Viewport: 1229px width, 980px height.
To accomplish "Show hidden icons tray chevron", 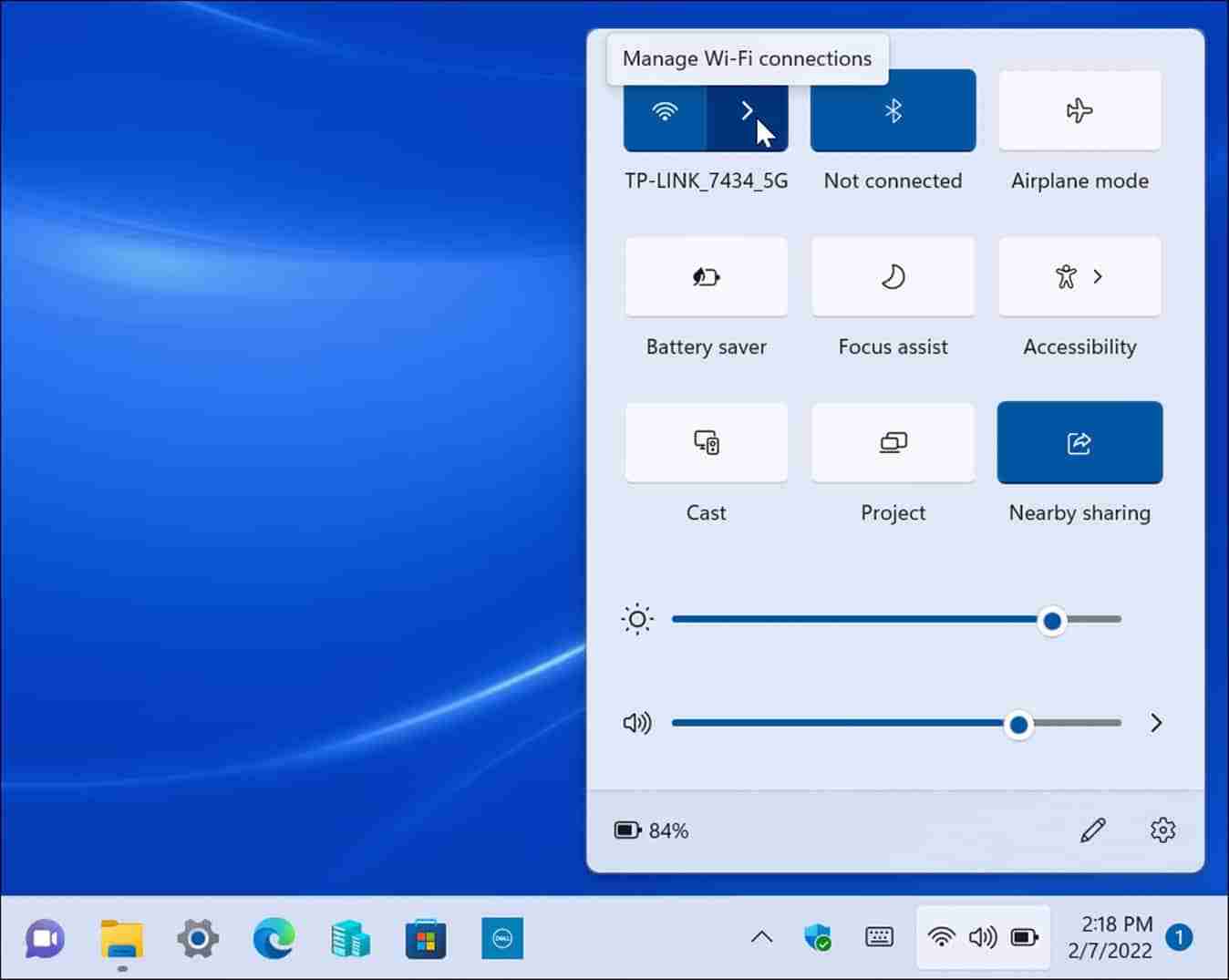I will click(761, 937).
